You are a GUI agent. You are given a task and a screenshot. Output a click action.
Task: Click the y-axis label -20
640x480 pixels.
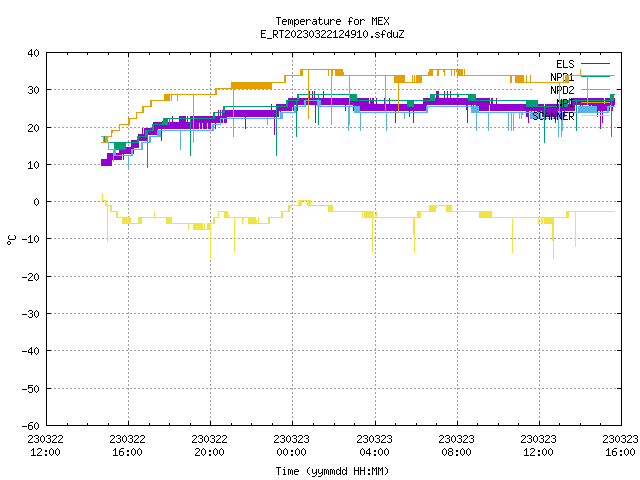pyautogui.click(x=31, y=277)
